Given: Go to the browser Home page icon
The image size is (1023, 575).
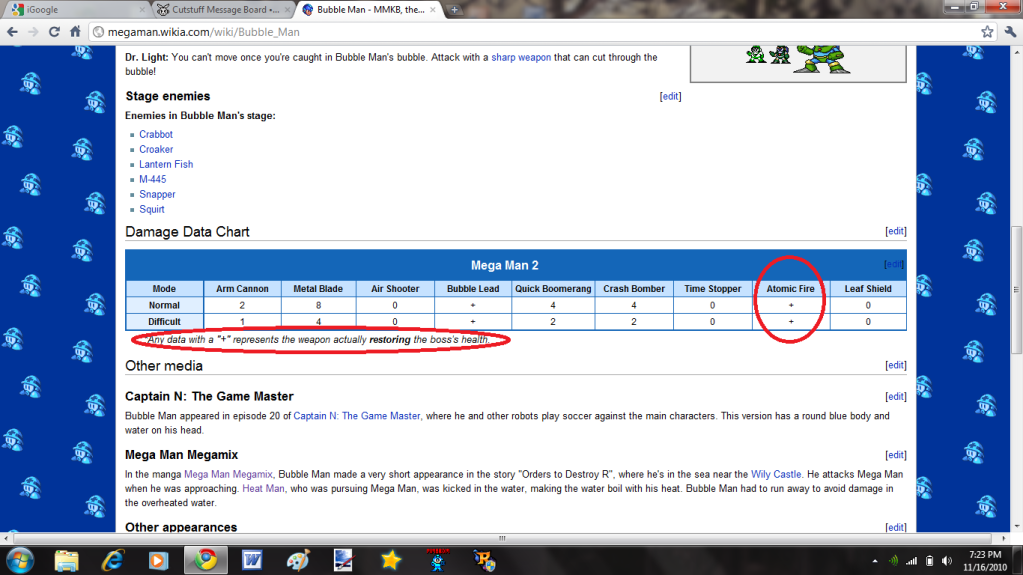Looking at the screenshot, I should (75, 31).
